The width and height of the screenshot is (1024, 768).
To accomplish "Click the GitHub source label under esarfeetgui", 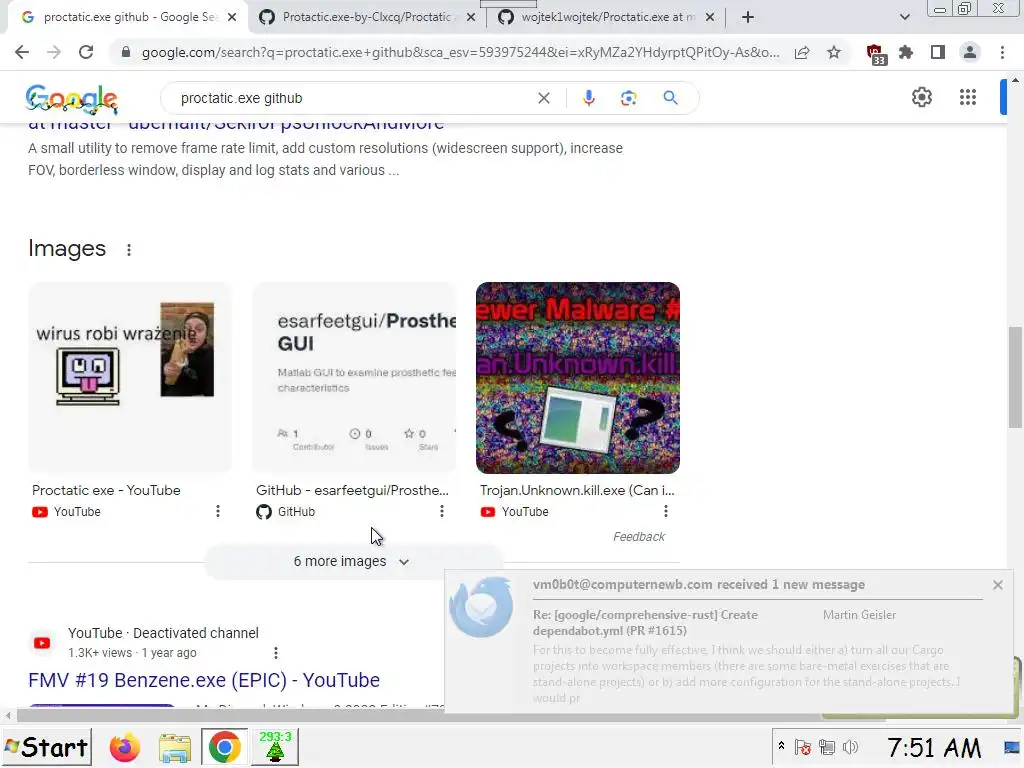I will point(285,512).
